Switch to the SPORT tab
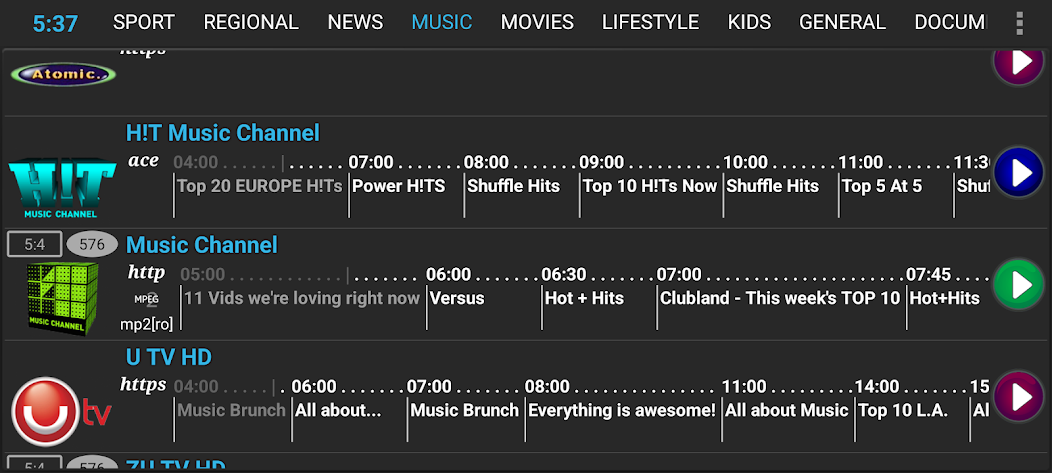This screenshot has width=1052, height=473. click(x=144, y=22)
